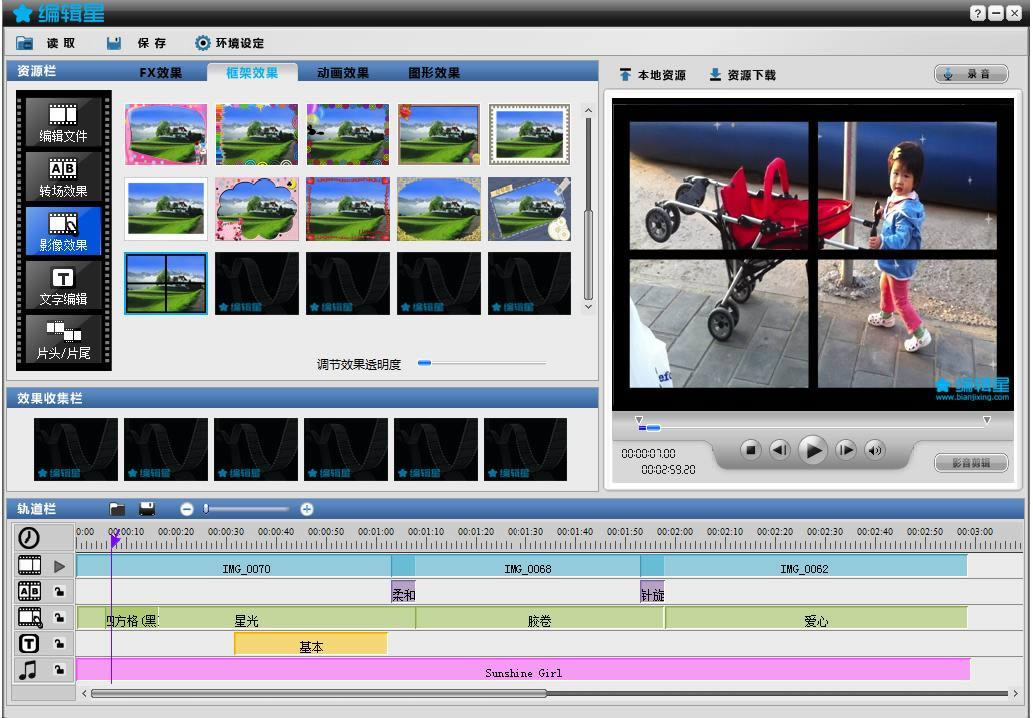Click the video track film icon
The width and height of the screenshot is (1033, 718).
30,565
